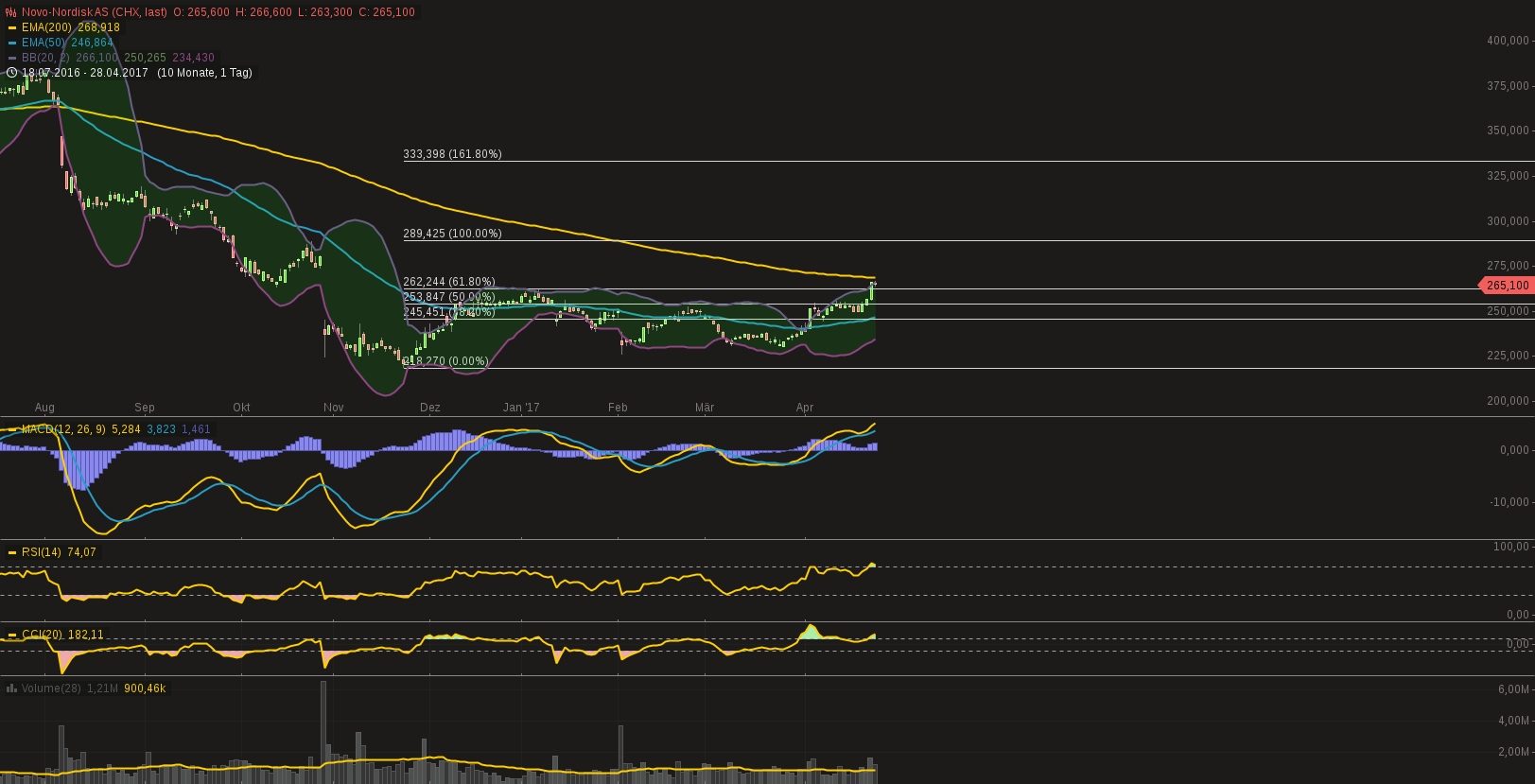The height and width of the screenshot is (784, 1535).
Task: Click the MACD signal value 3,823
Action: [162, 429]
